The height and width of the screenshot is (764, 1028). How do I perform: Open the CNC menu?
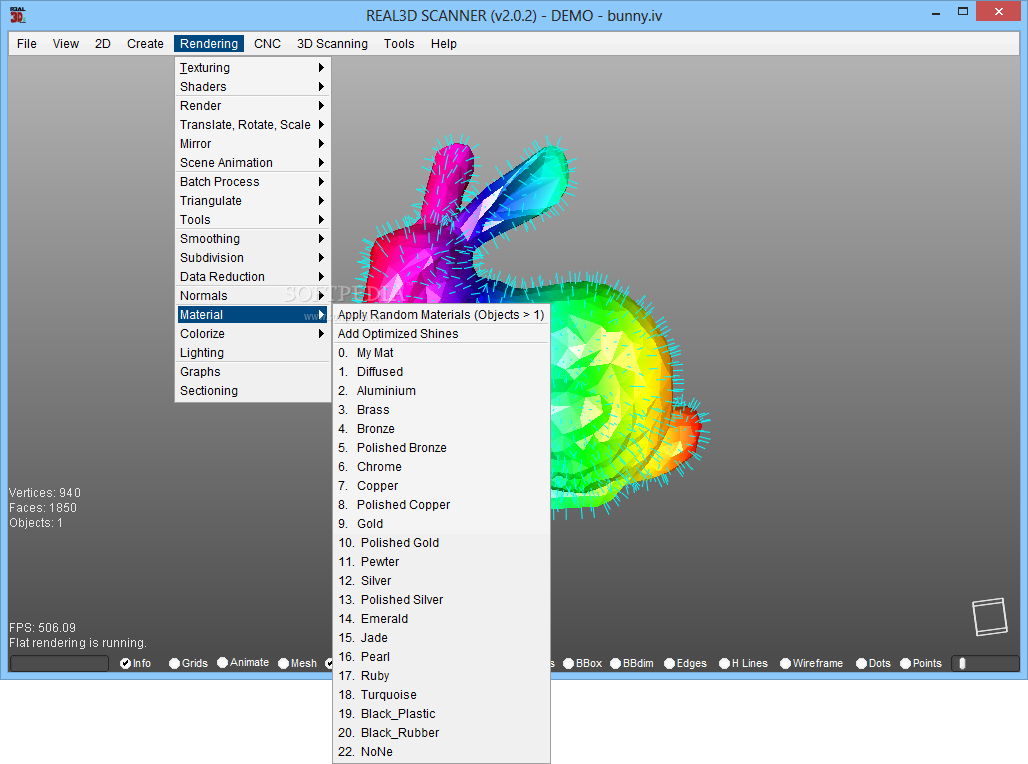[x=267, y=44]
